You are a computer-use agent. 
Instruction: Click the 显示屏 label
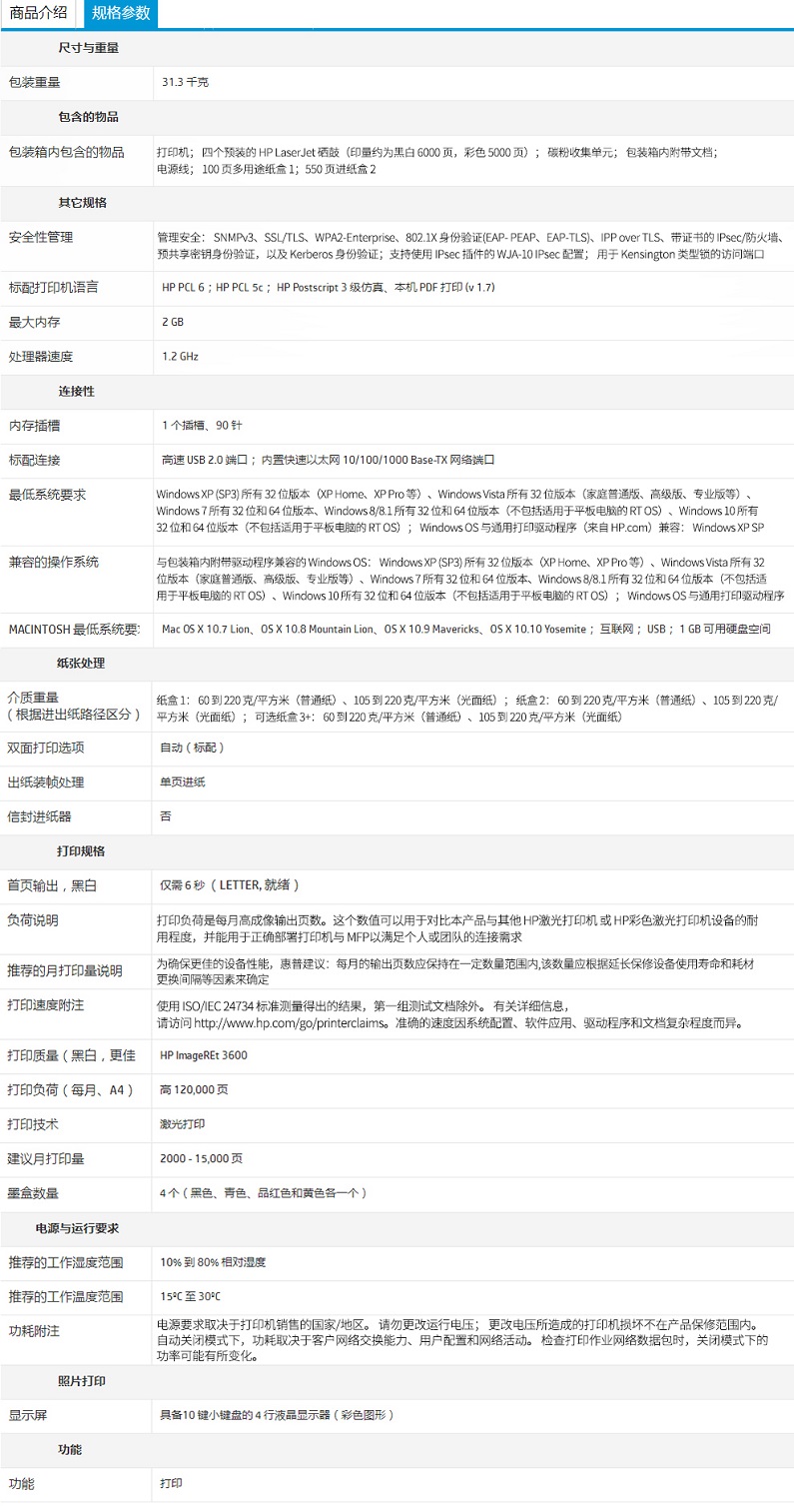(x=27, y=1416)
